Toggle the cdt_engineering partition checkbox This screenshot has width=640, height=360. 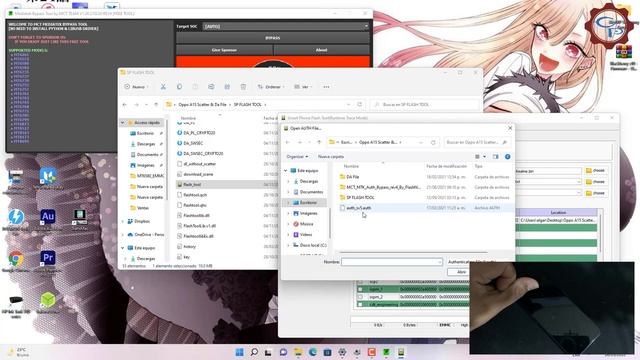coord(360,304)
